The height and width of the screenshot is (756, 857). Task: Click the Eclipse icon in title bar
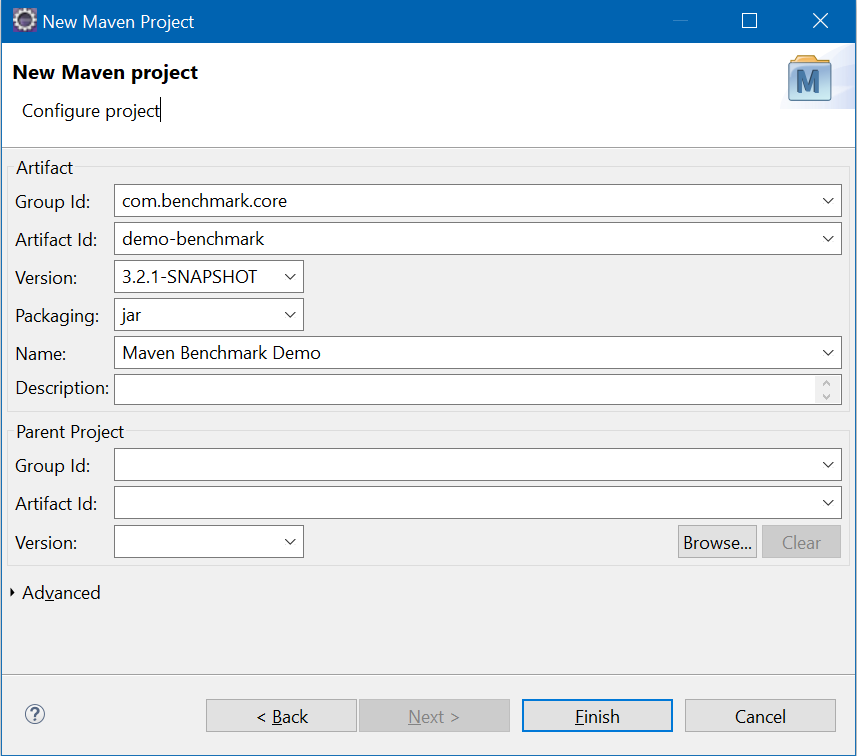pyautogui.click(x=24, y=21)
